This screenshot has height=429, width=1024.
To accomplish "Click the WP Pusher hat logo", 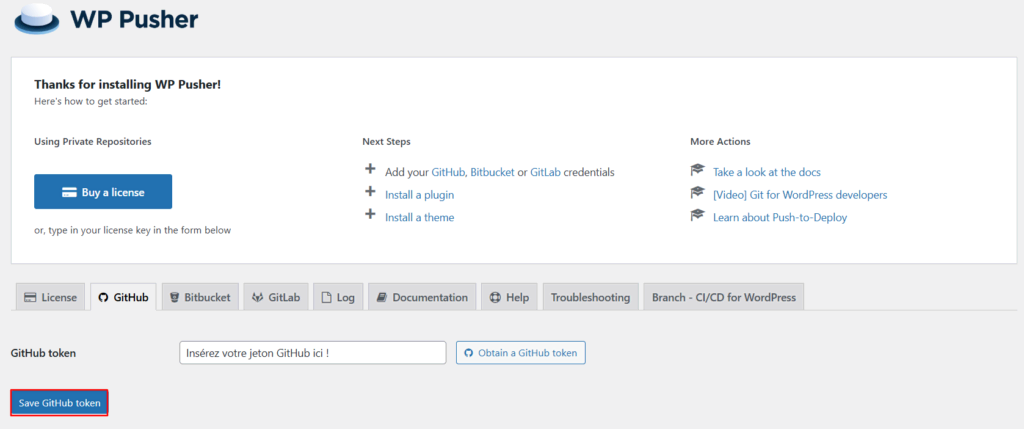I will pyautogui.click(x=33, y=19).
